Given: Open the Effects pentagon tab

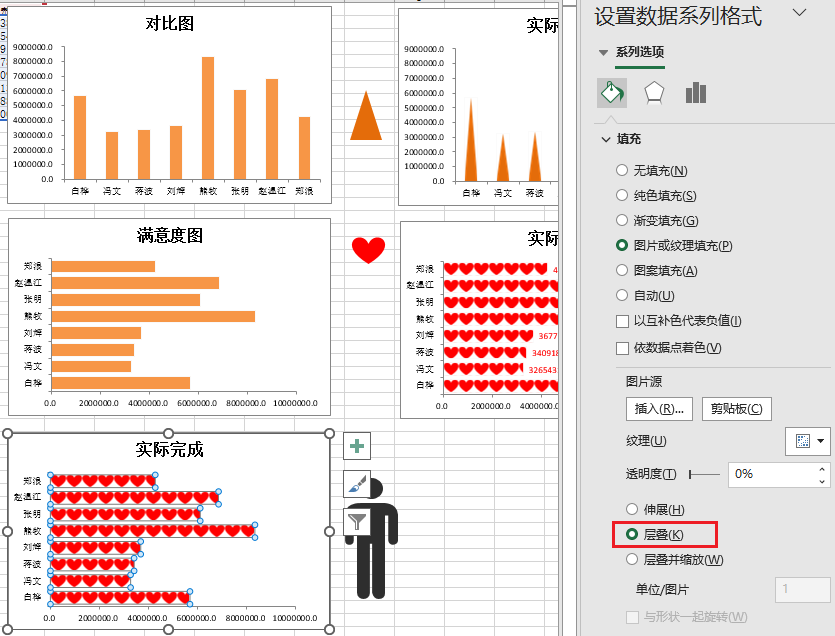Looking at the screenshot, I should [x=653, y=93].
